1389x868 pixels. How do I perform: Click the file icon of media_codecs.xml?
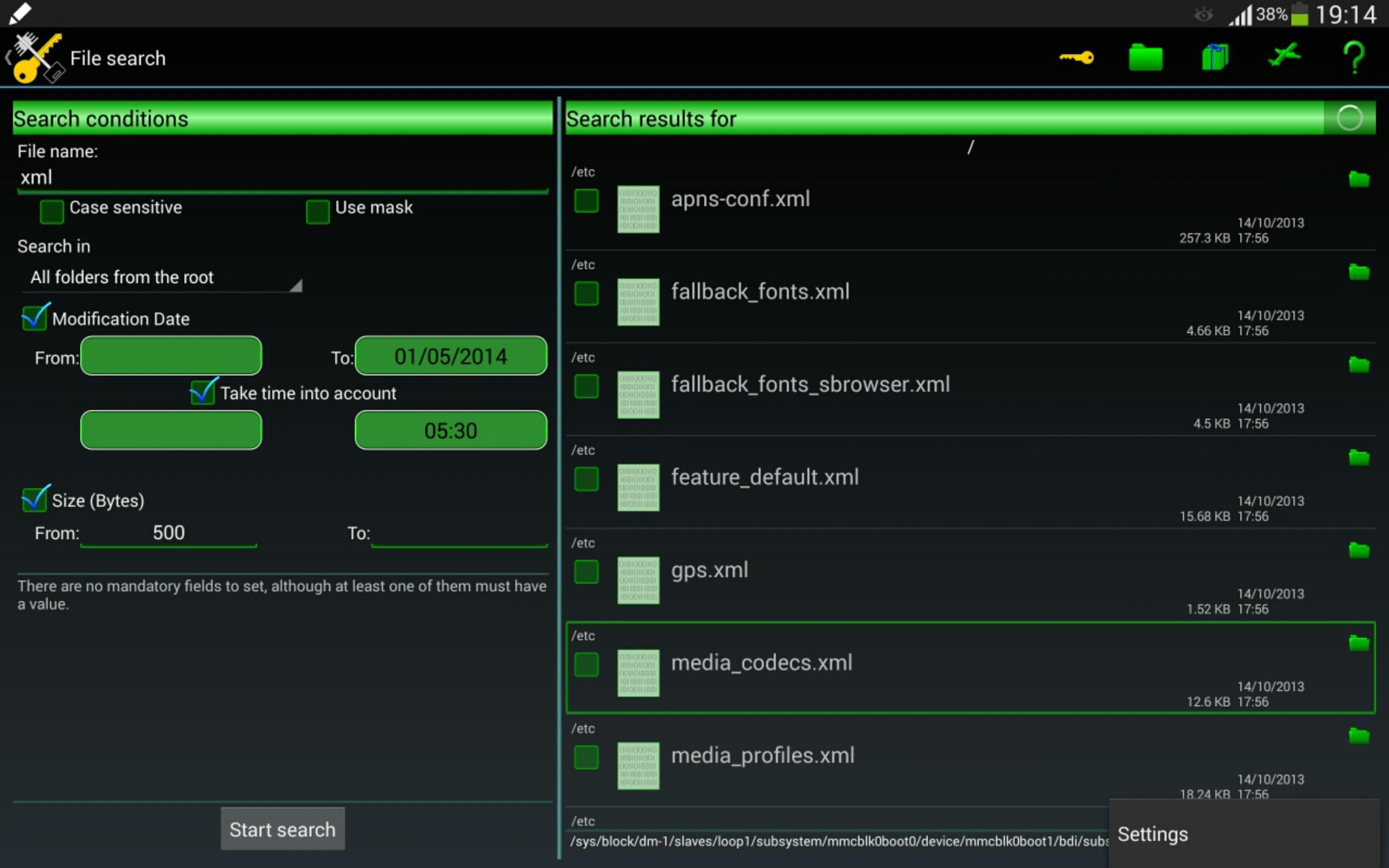638,673
